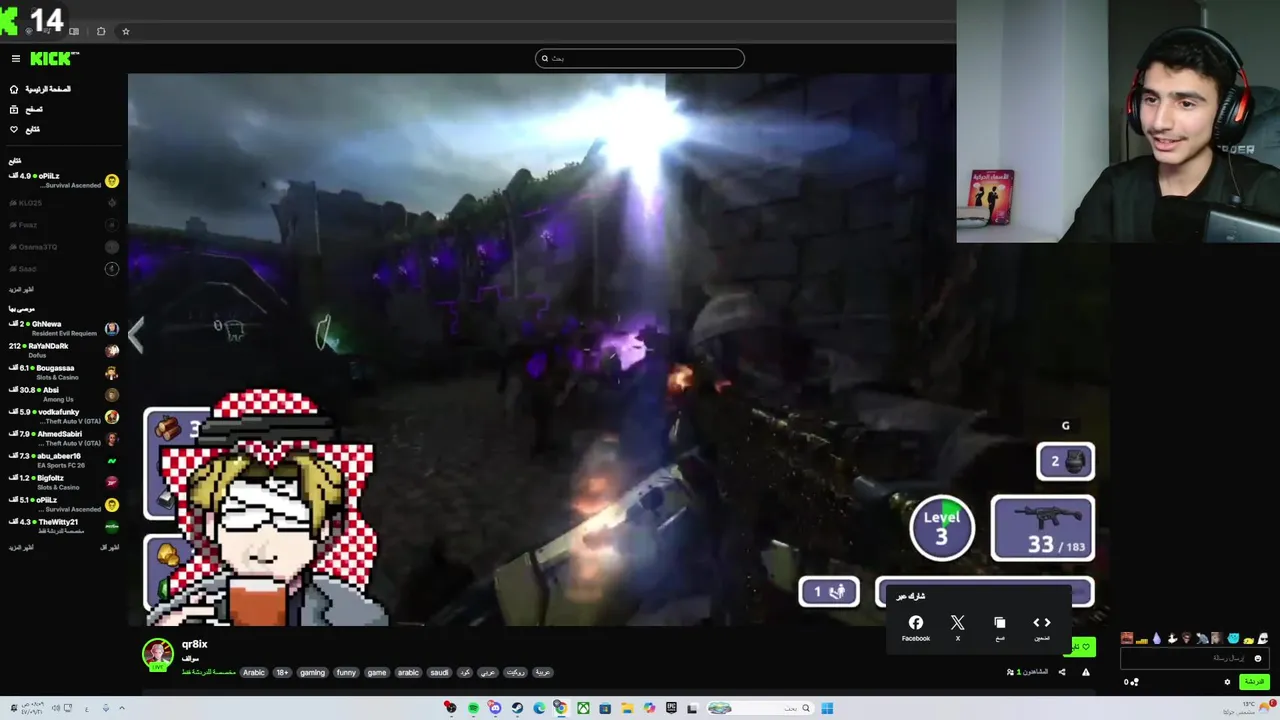Pick the ghost emote above chat
This screenshot has width=1280, height=720.
point(1263,639)
